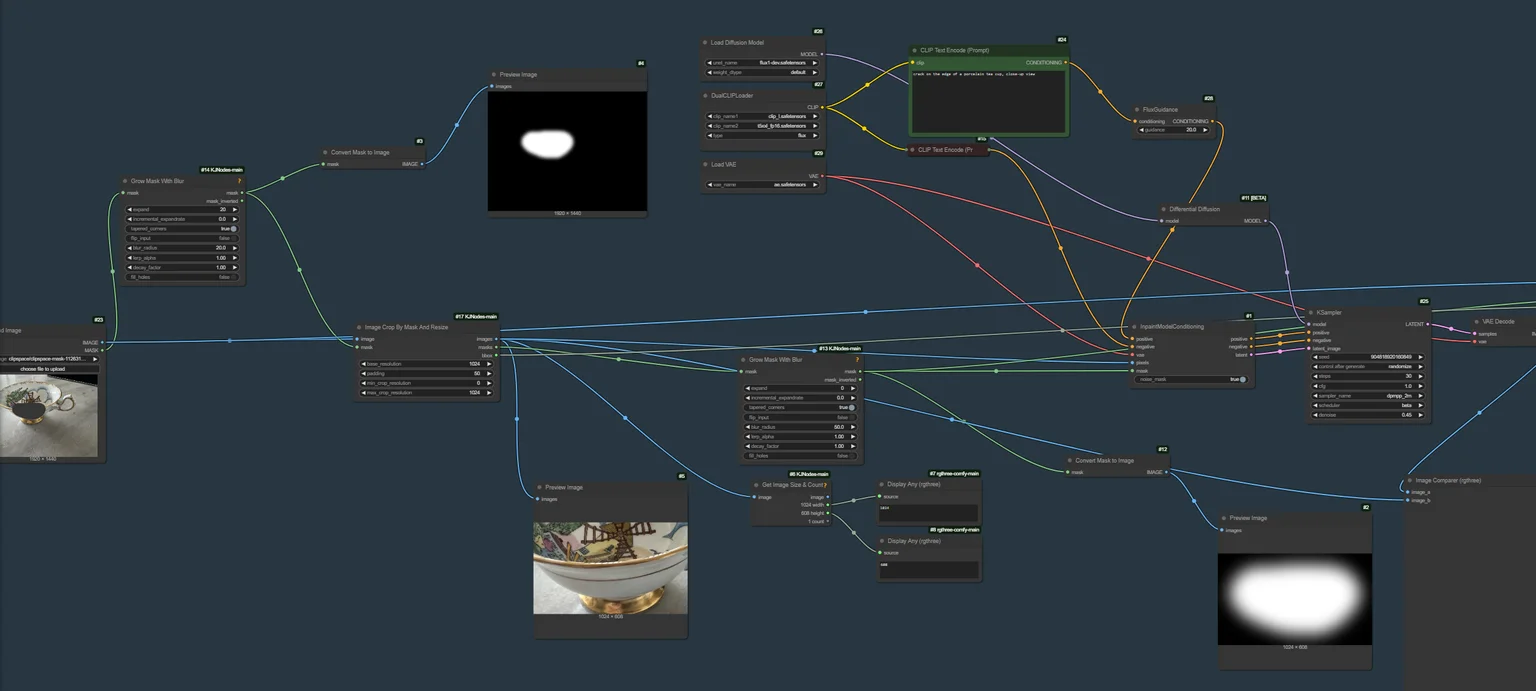This screenshot has height=691, width=1536.
Task: Toggle flip_input in Grow Mask With Blur #13
Action: click(x=801, y=417)
